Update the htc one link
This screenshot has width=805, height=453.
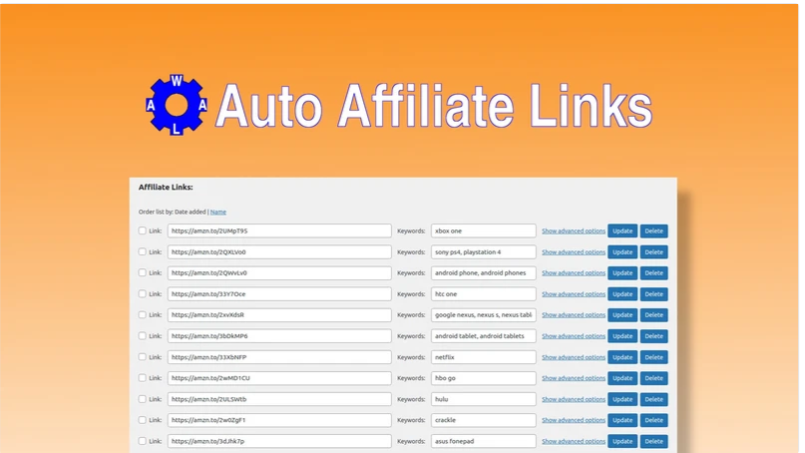(623, 294)
